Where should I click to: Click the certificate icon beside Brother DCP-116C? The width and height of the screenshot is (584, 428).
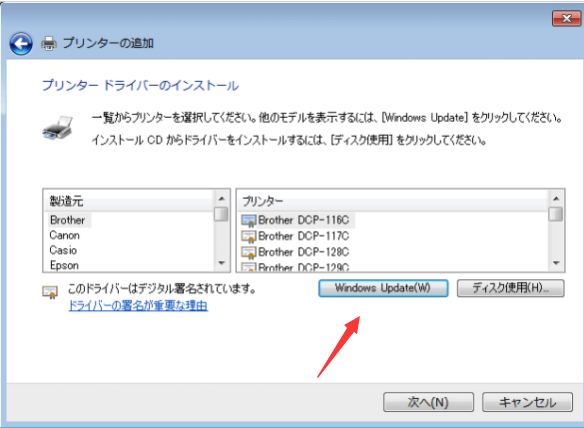coord(249,221)
